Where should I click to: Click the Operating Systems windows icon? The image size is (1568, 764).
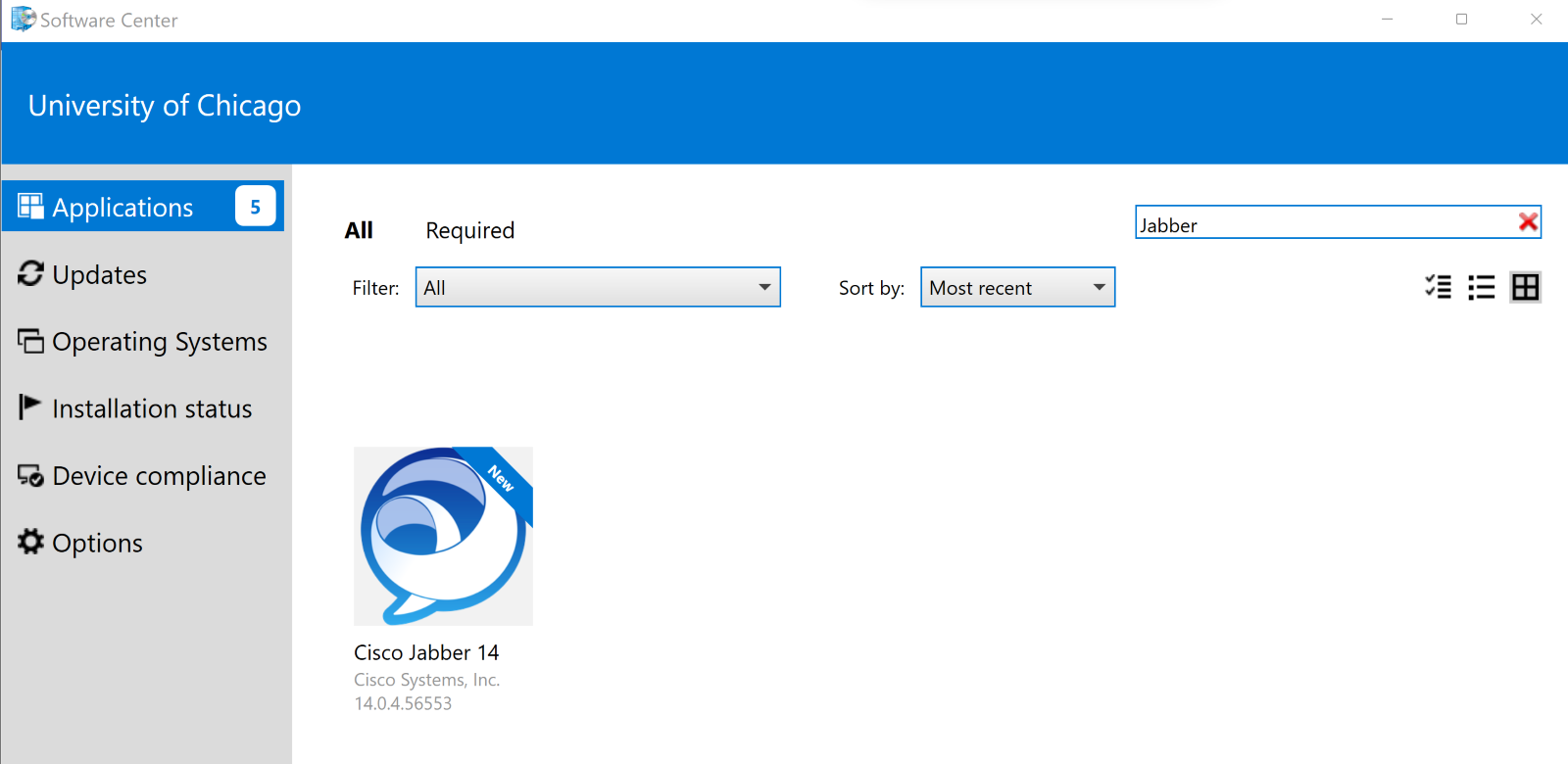pyautogui.click(x=31, y=341)
